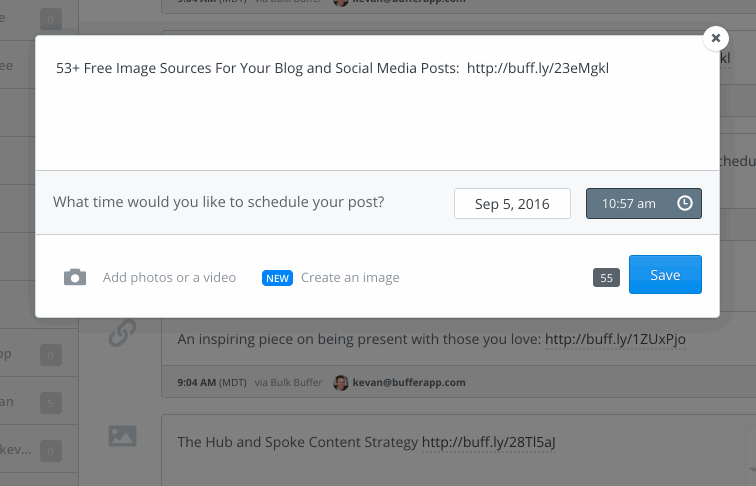Click kevan@bufferapp.com in post footer
756x486 pixels.
pos(409,382)
